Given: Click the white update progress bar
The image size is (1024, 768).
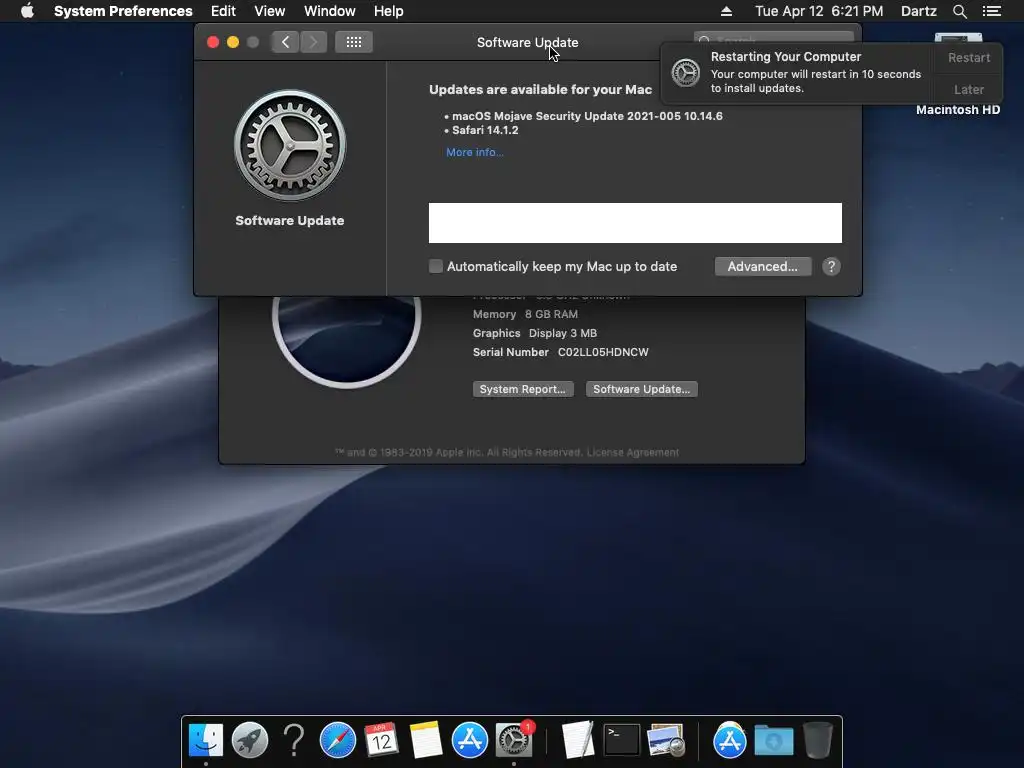Looking at the screenshot, I should click(635, 223).
